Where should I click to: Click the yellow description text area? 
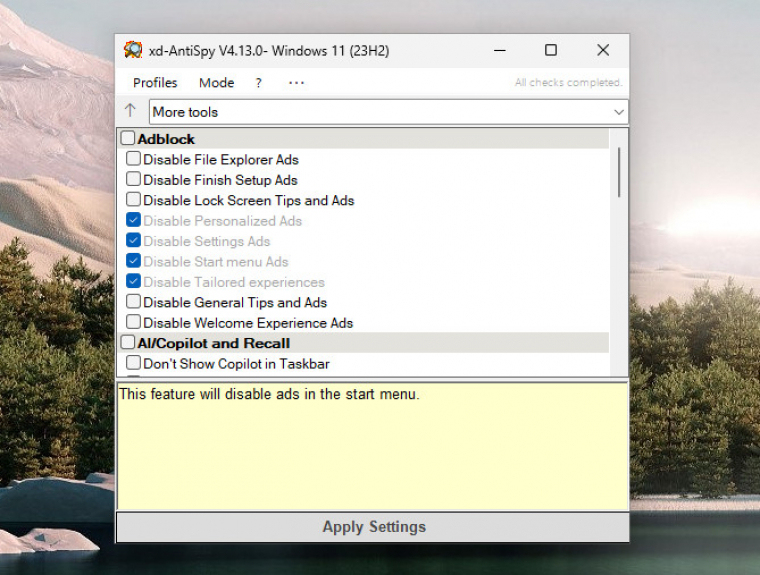[373, 450]
